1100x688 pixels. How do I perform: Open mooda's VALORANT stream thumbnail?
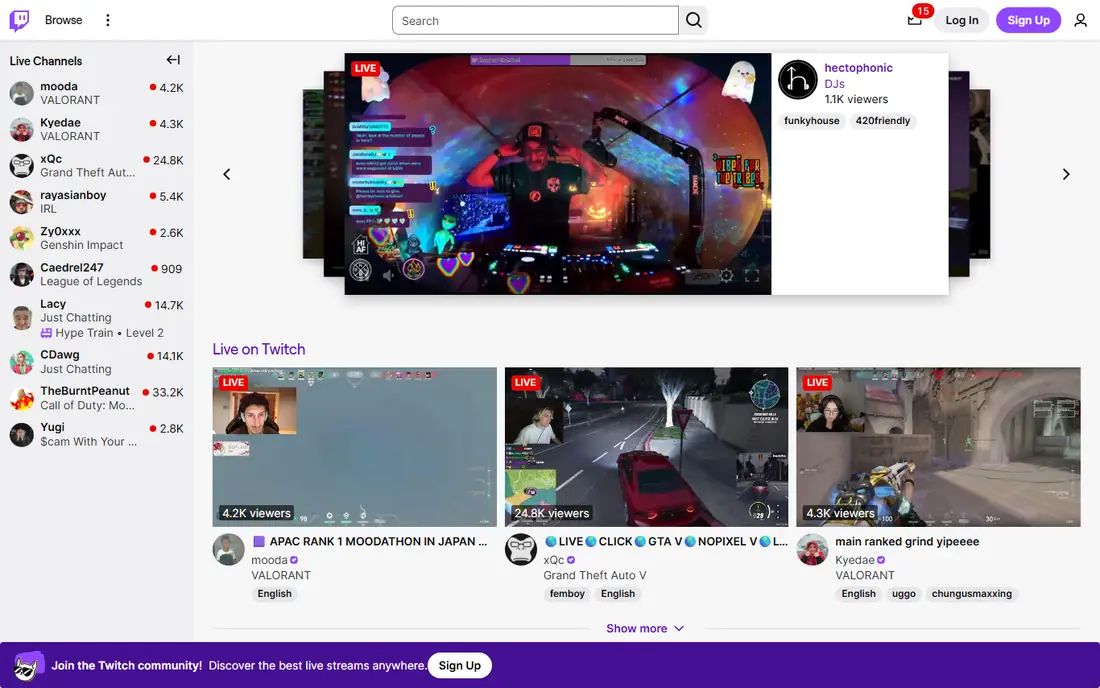coord(354,447)
